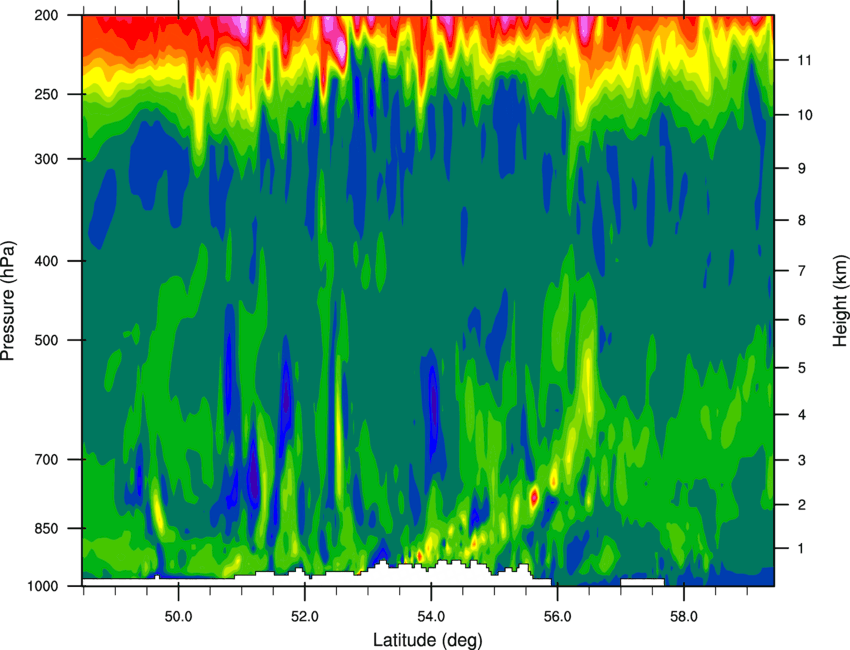Select the 400 pressure tick label

coord(47,261)
